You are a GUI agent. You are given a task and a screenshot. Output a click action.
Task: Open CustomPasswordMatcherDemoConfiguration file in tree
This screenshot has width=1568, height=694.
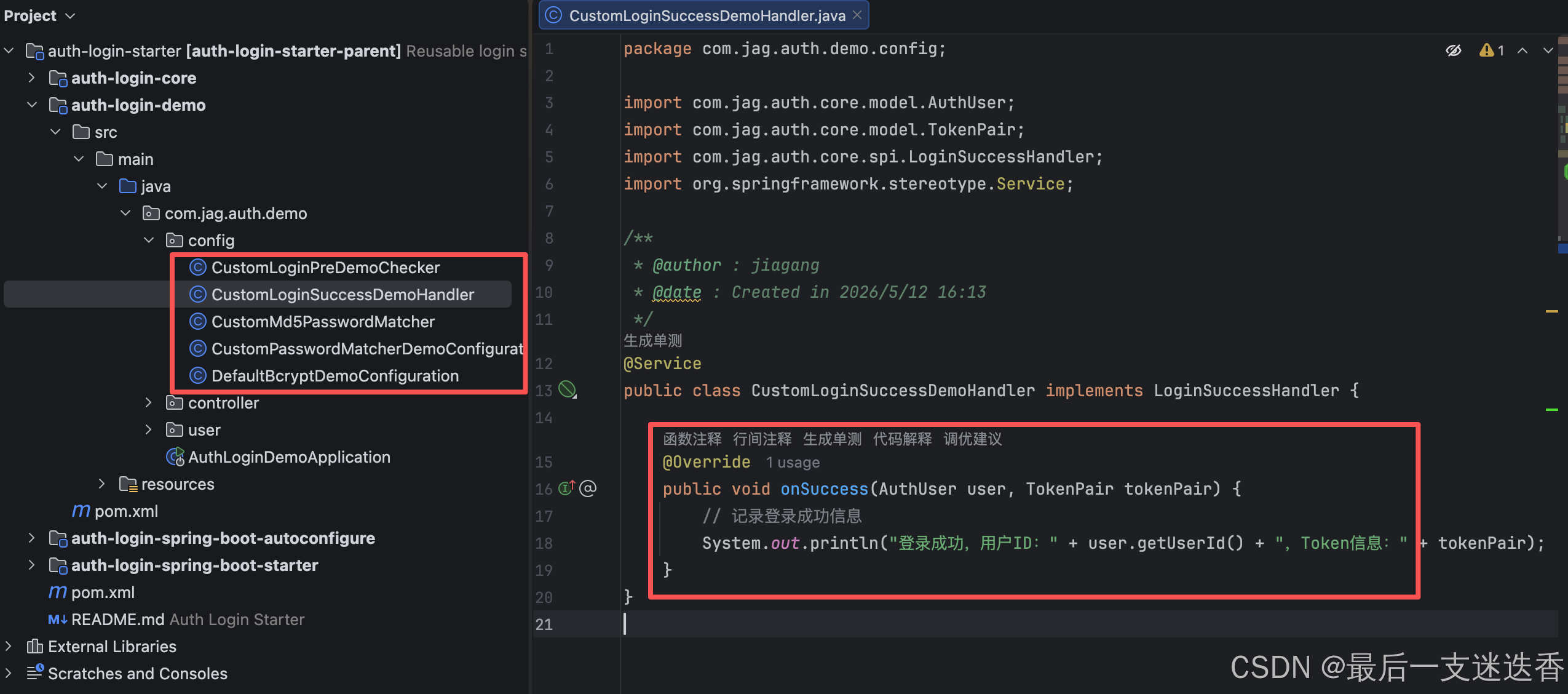pos(368,349)
